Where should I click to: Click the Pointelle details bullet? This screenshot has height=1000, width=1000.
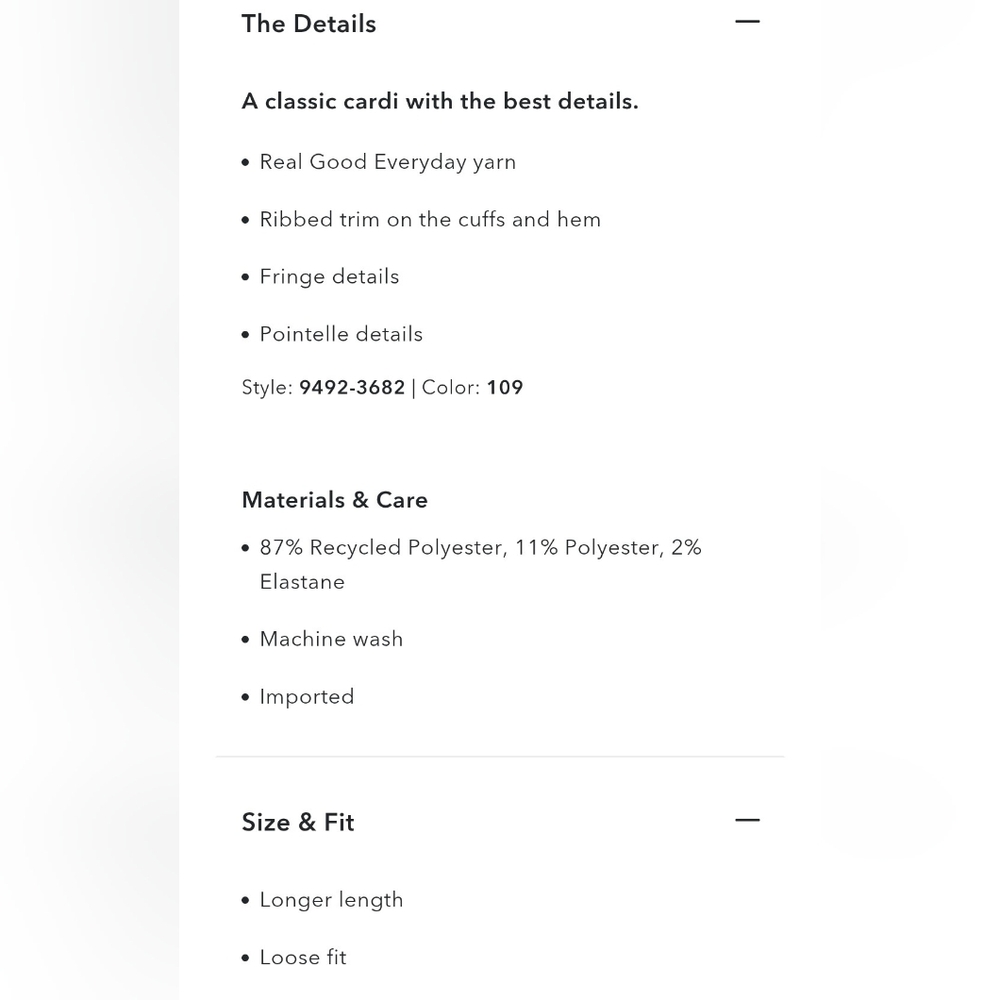(x=341, y=334)
